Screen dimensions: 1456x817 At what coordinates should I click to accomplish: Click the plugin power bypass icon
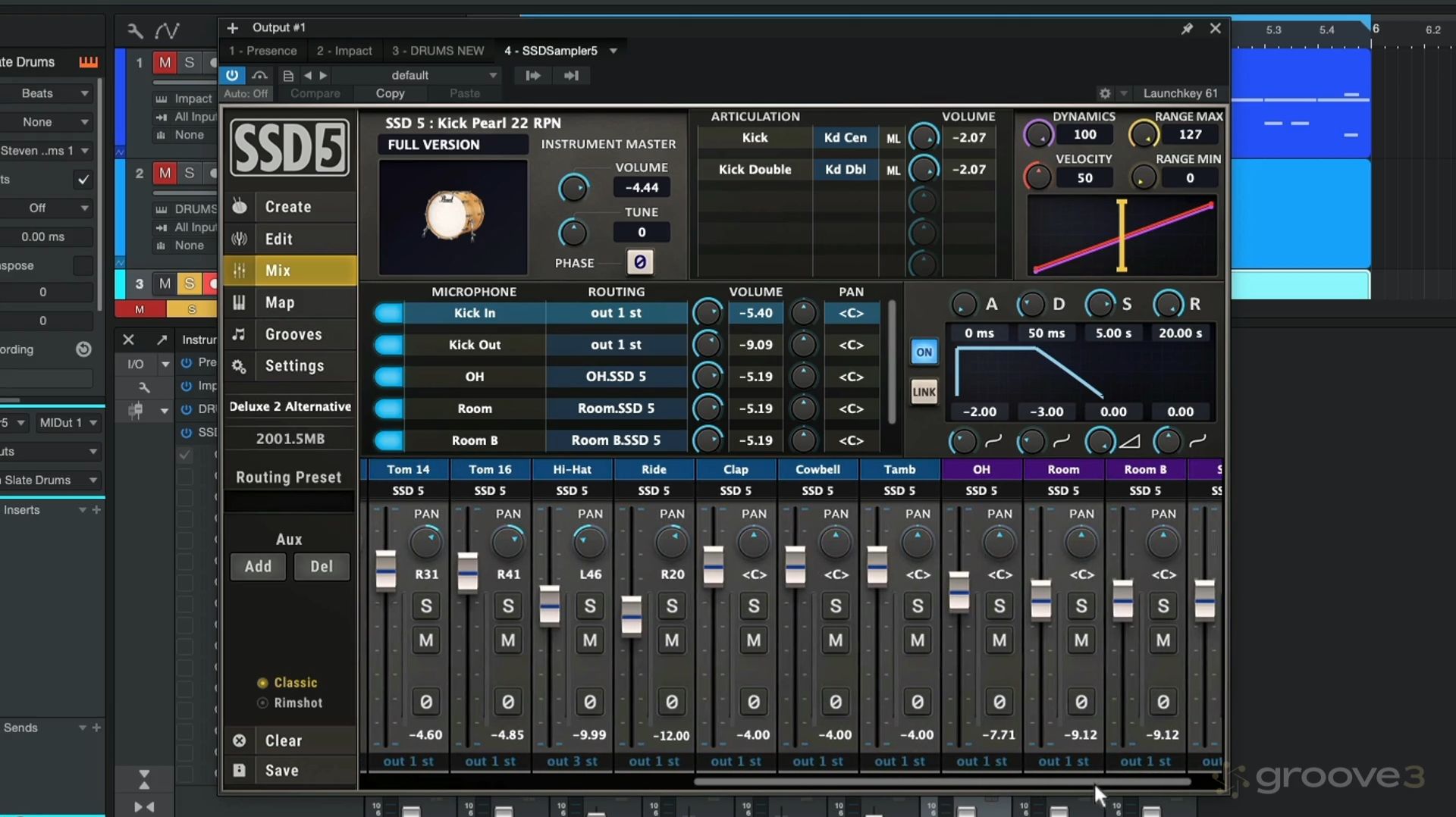(232, 75)
